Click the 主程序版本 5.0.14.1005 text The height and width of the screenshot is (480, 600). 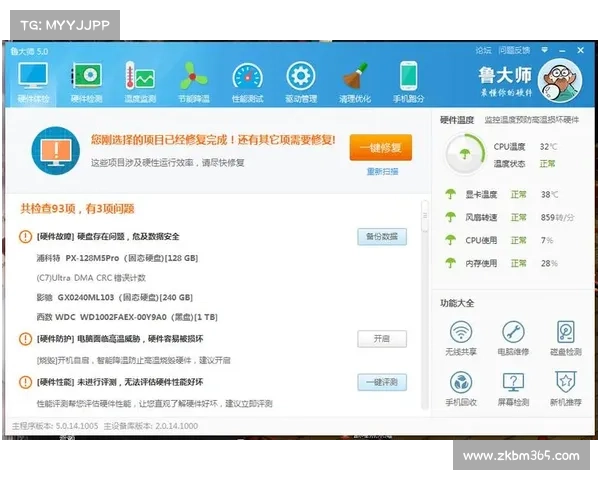(55, 426)
